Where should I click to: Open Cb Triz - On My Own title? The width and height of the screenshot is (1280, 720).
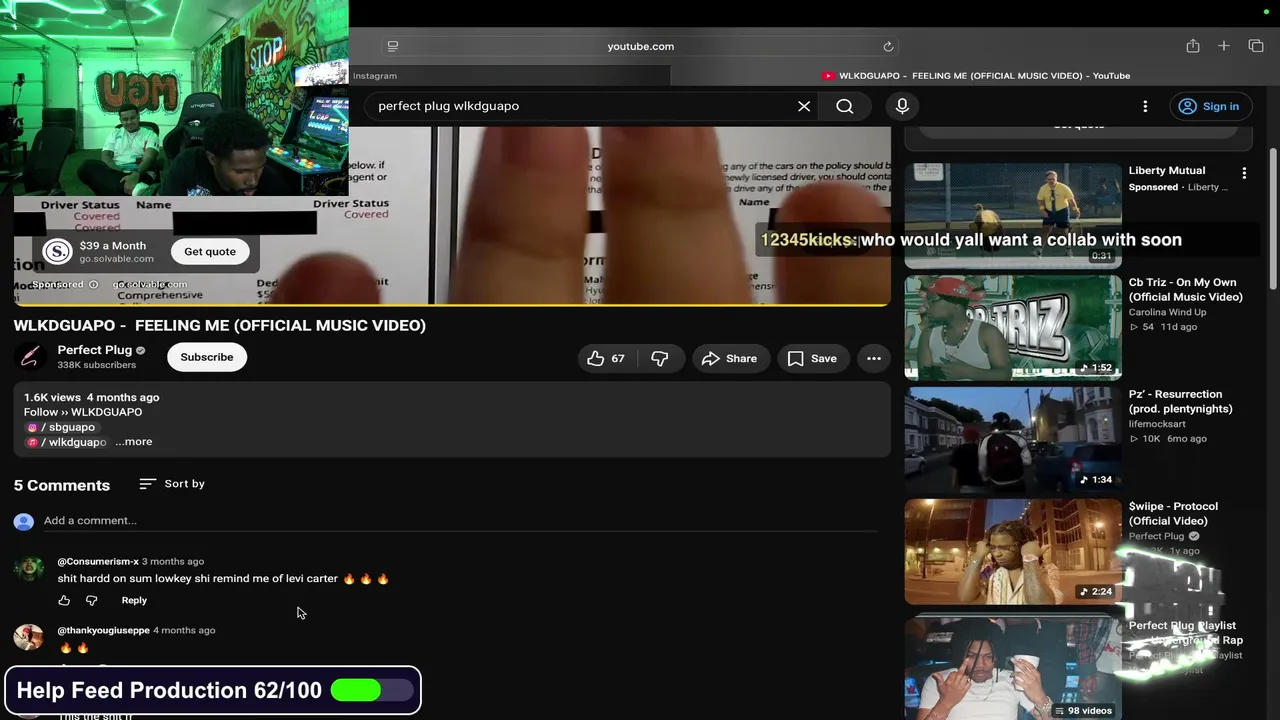[1186, 290]
